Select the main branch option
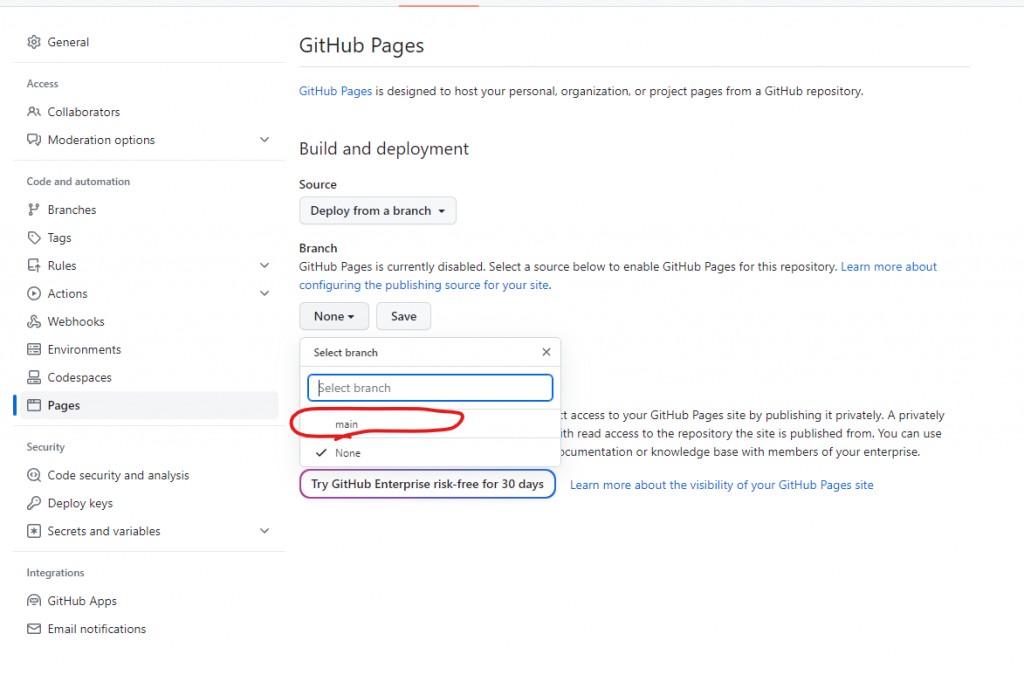Screen dimensions: 1024x675 click(x=430, y=424)
